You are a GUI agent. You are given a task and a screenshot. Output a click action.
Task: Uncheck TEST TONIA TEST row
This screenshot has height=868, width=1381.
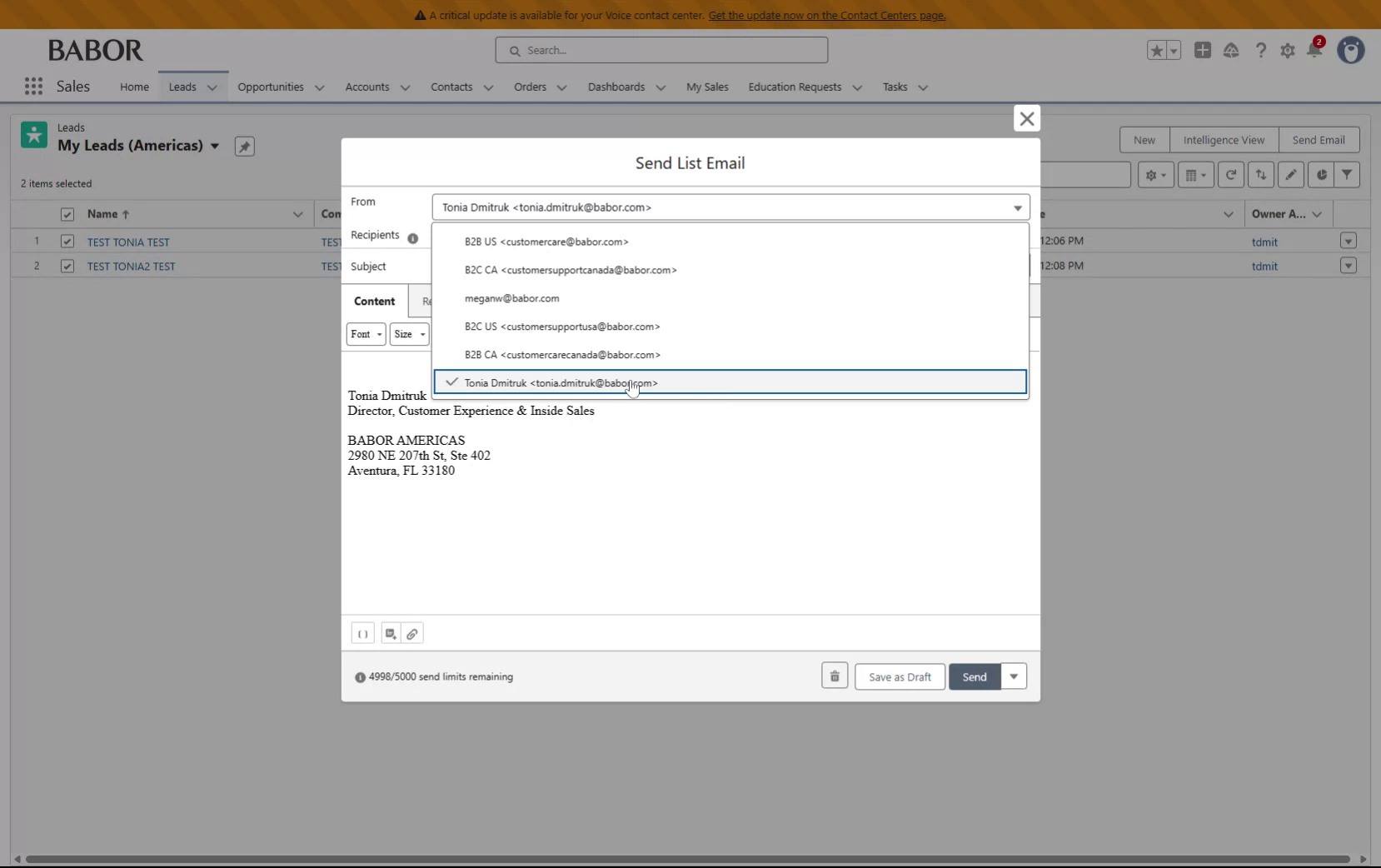click(x=67, y=242)
